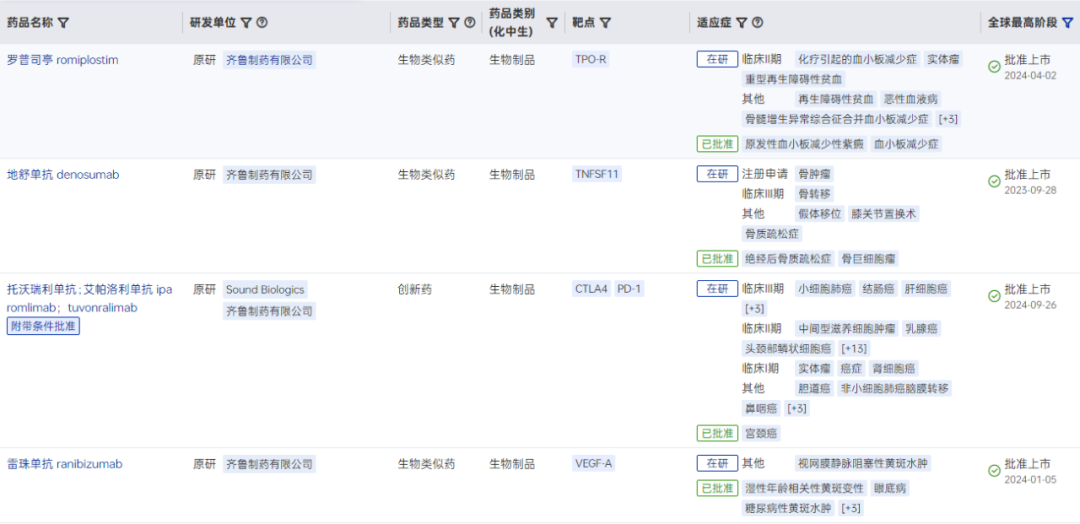Viewport: 1080px width, 524px height.
Task: Click 恶性血液病 indication tag
Action: pyautogui.click(x=911, y=99)
